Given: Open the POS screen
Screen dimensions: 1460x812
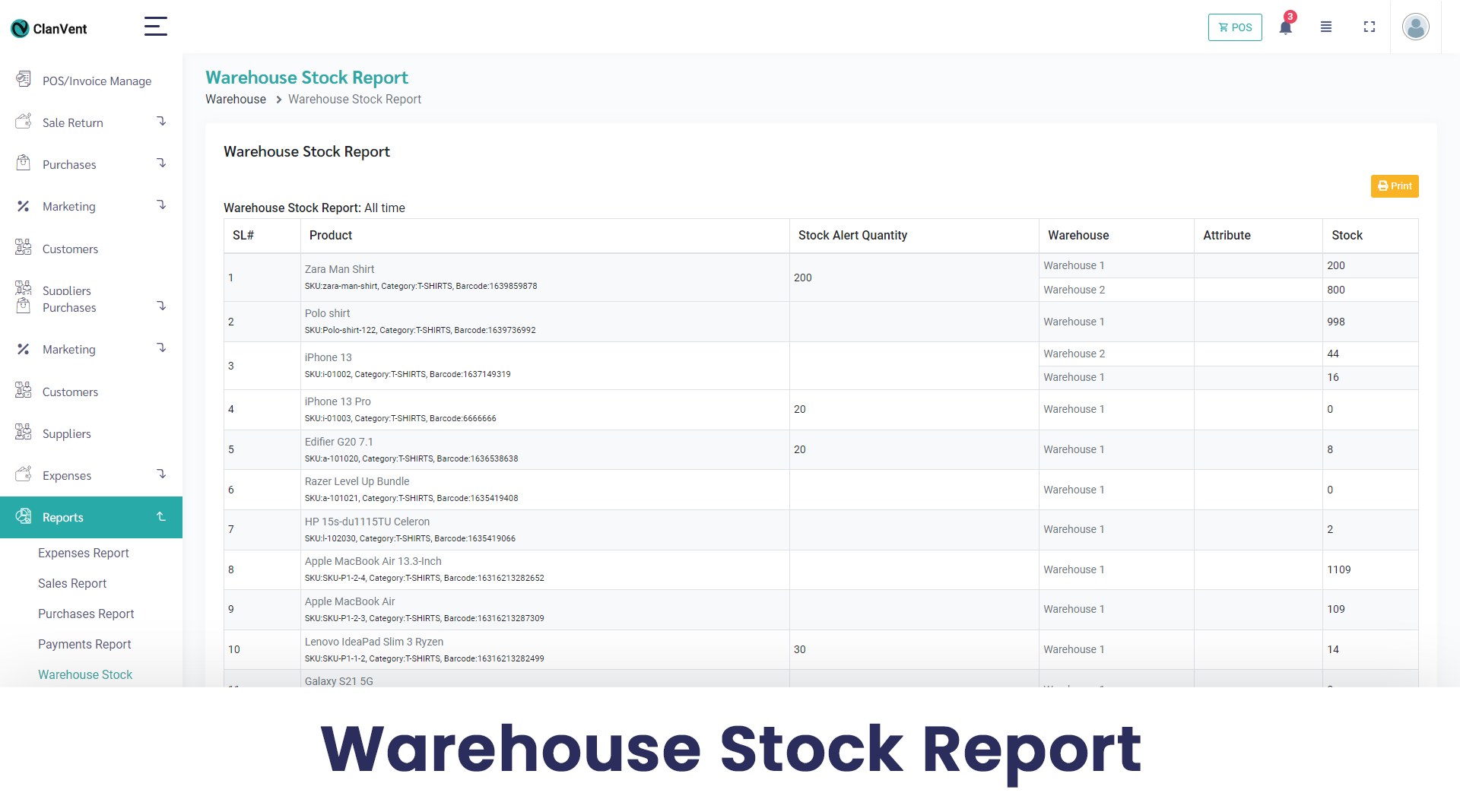Looking at the screenshot, I should (x=1235, y=27).
